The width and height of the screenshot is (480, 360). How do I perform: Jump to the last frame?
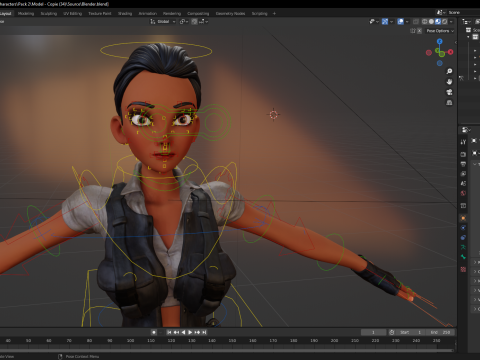[x=204, y=332]
